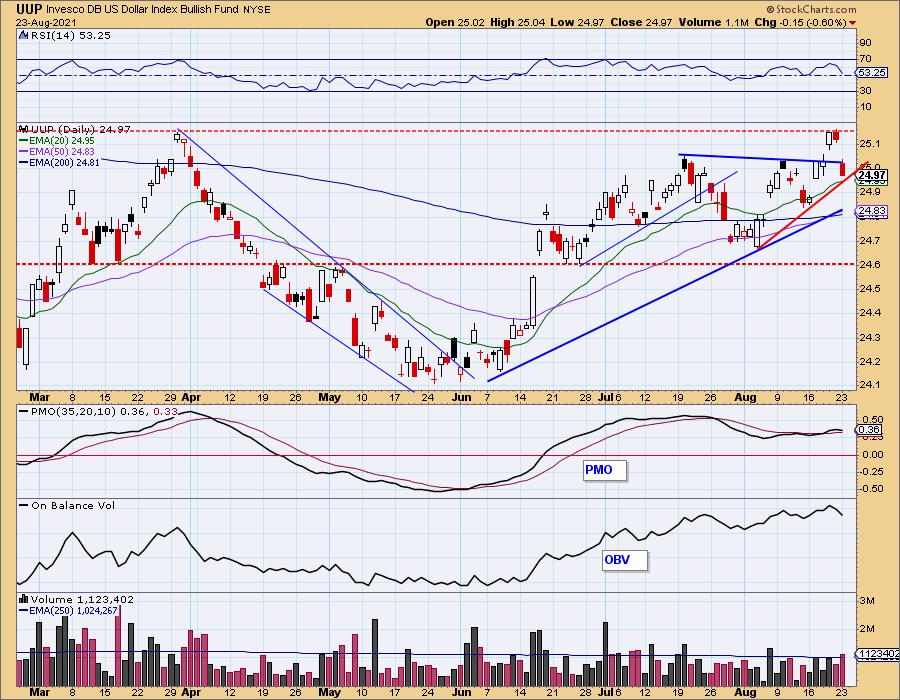Click the 0.00 label on PMO axis
900x700 pixels.
point(872,454)
